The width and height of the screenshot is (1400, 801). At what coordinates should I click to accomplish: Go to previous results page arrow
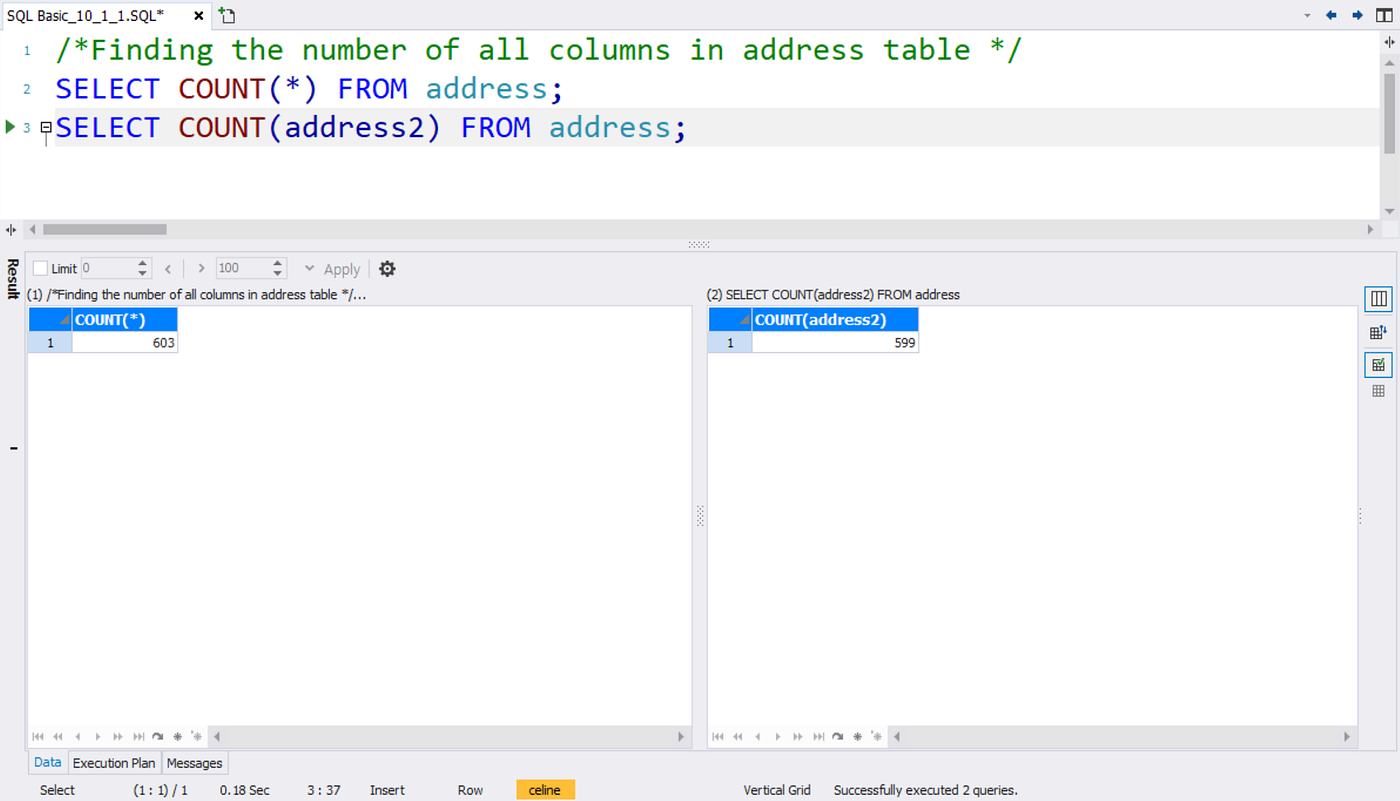click(x=168, y=268)
